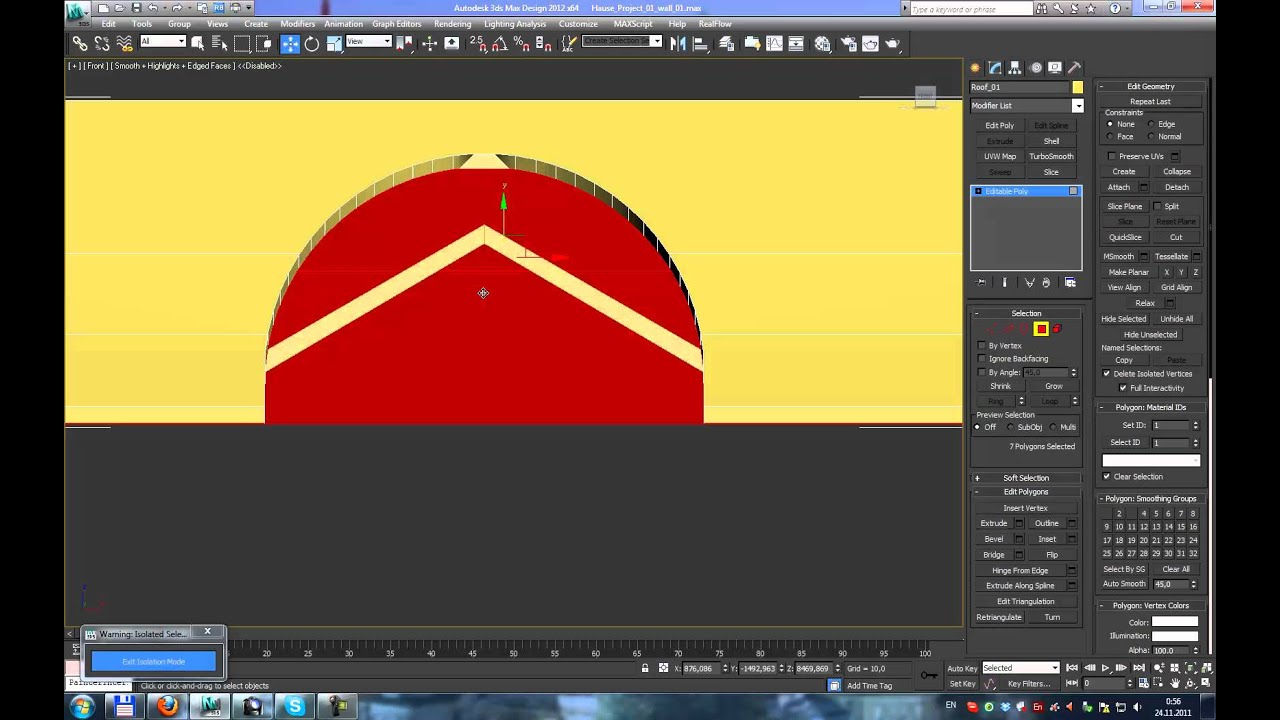Collapse the Edit Geometry rollout
The width and height of the screenshot is (1280, 720).
[x=1151, y=87]
